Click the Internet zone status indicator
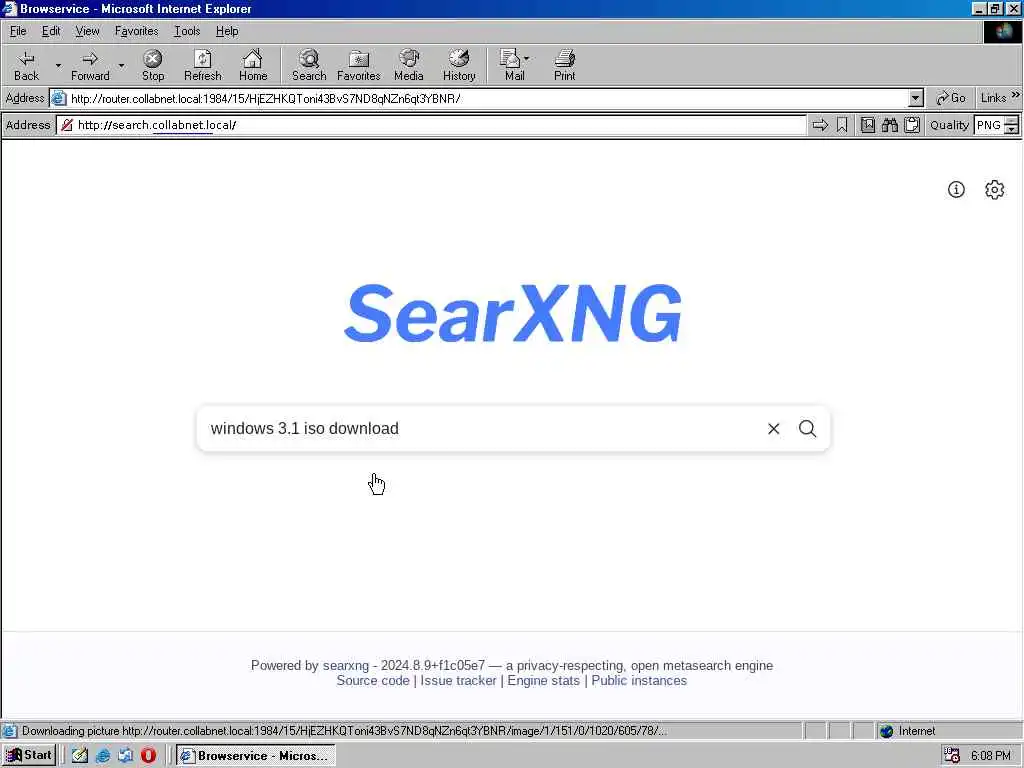Image resolution: width=1024 pixels, height=768 pixels. click(x=908, y=731)
